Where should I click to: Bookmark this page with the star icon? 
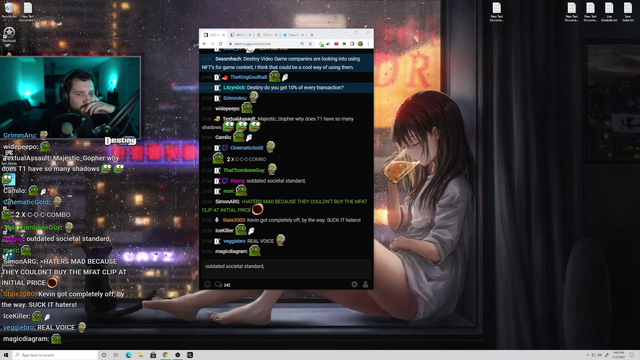310,44
